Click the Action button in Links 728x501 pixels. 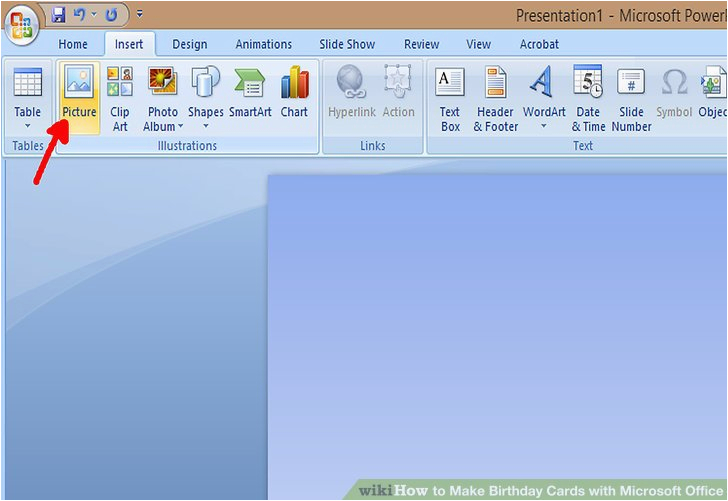[398, 93]
